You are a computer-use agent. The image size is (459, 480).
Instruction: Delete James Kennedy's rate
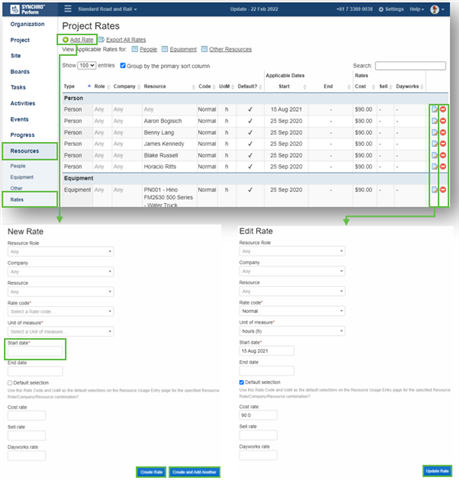[x=443, y=144]
